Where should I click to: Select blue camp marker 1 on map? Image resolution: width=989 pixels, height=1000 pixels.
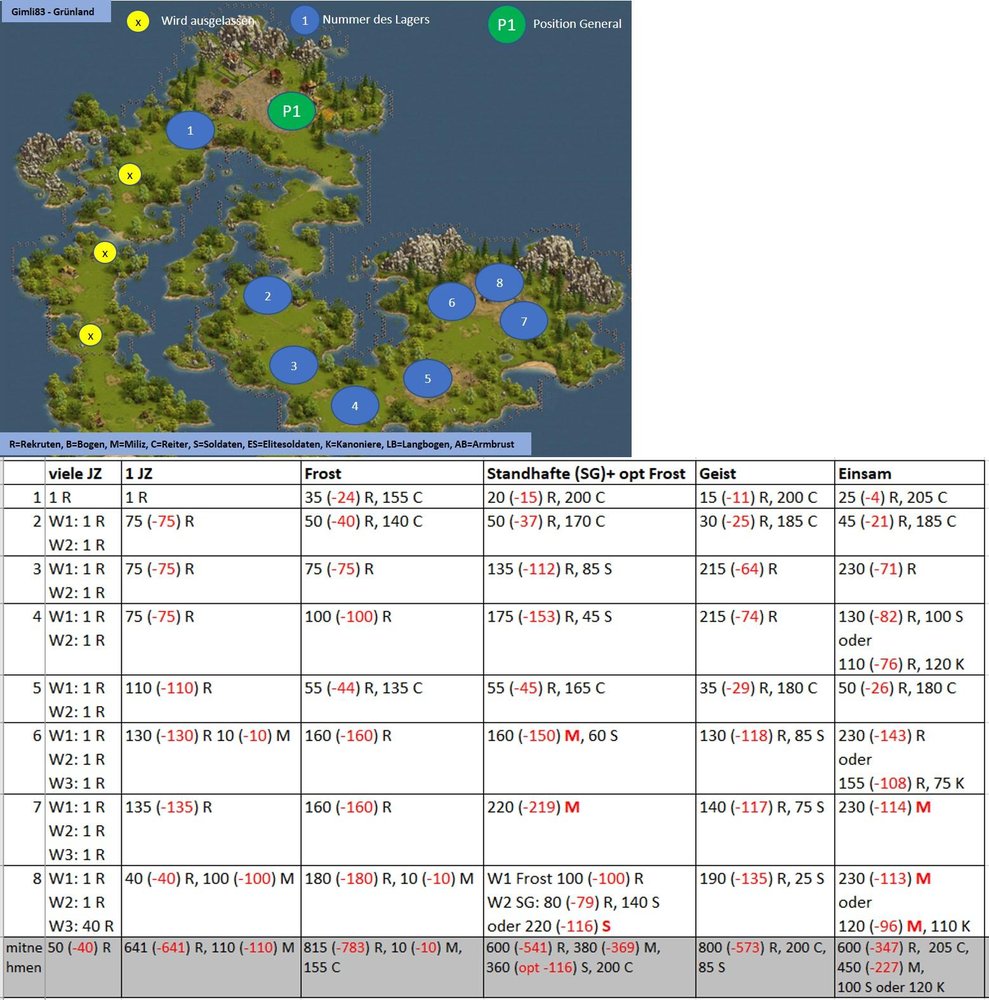pos(190,130)
